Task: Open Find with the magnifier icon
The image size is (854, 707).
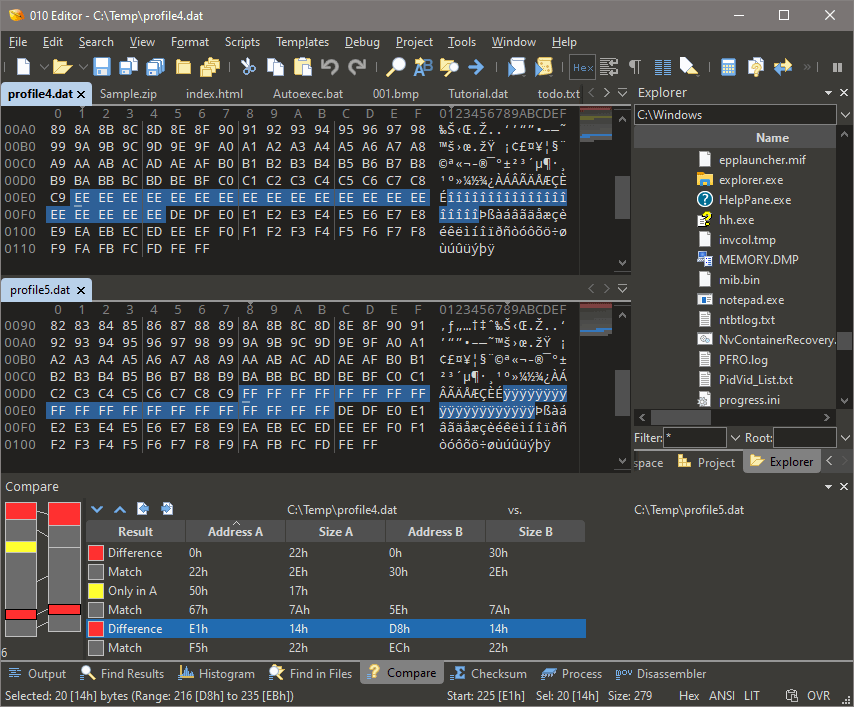Action: 396,67
